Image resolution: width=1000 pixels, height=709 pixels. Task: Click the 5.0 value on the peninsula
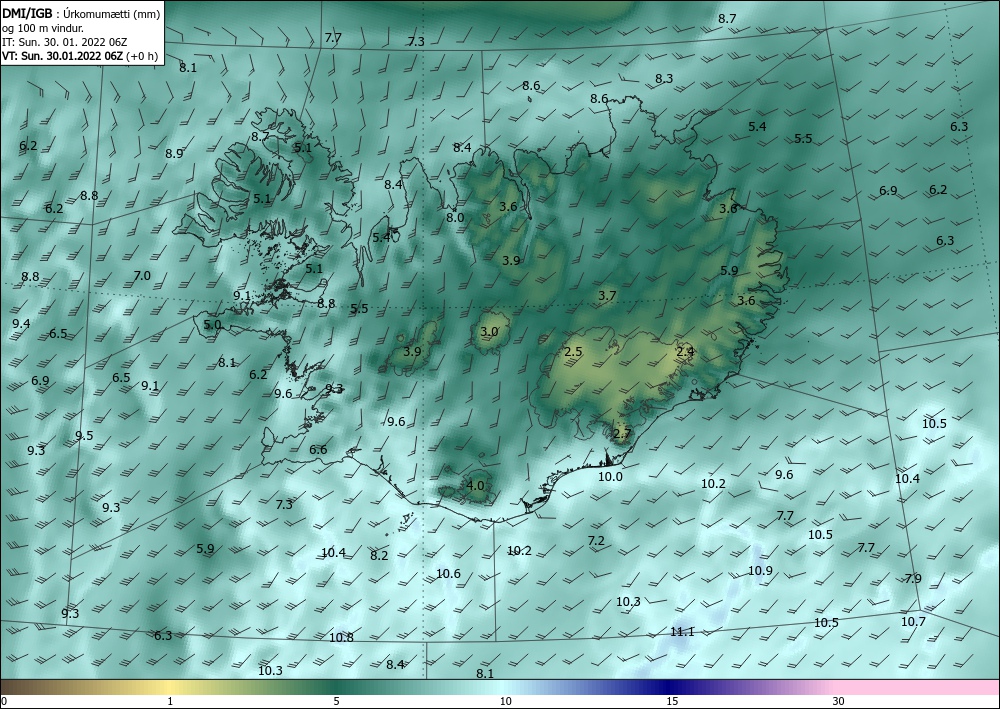[x=212, y=325]
